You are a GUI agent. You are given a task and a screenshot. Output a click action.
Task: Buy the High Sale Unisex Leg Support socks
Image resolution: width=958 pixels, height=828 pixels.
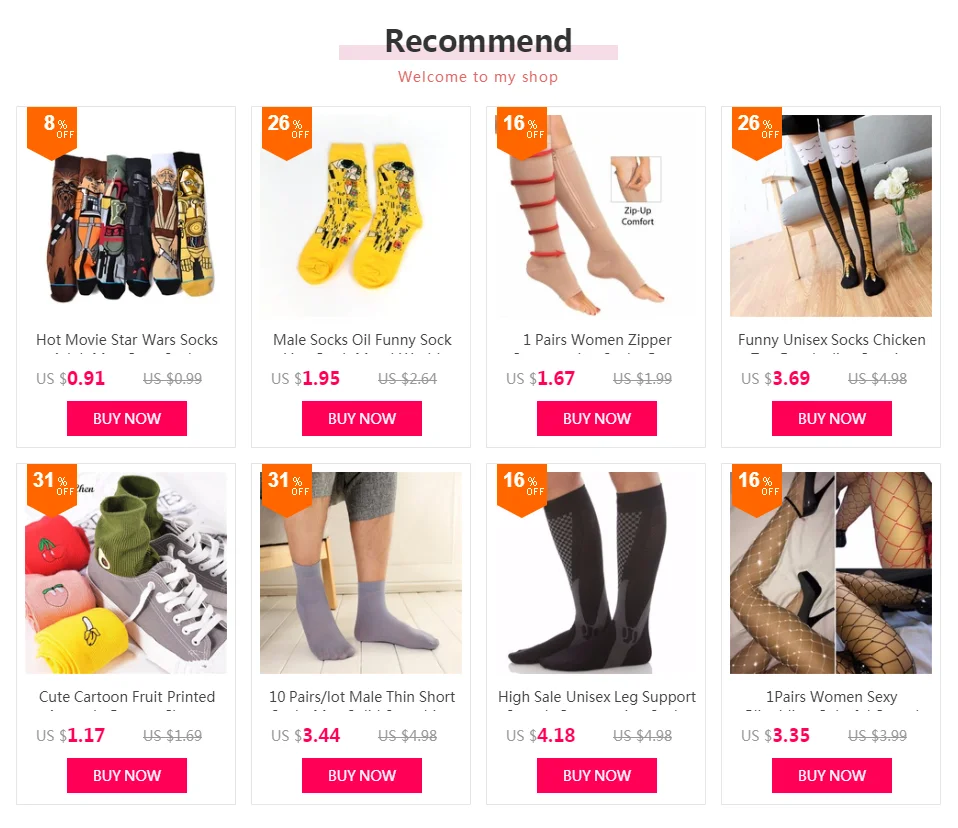click(597, 775)
